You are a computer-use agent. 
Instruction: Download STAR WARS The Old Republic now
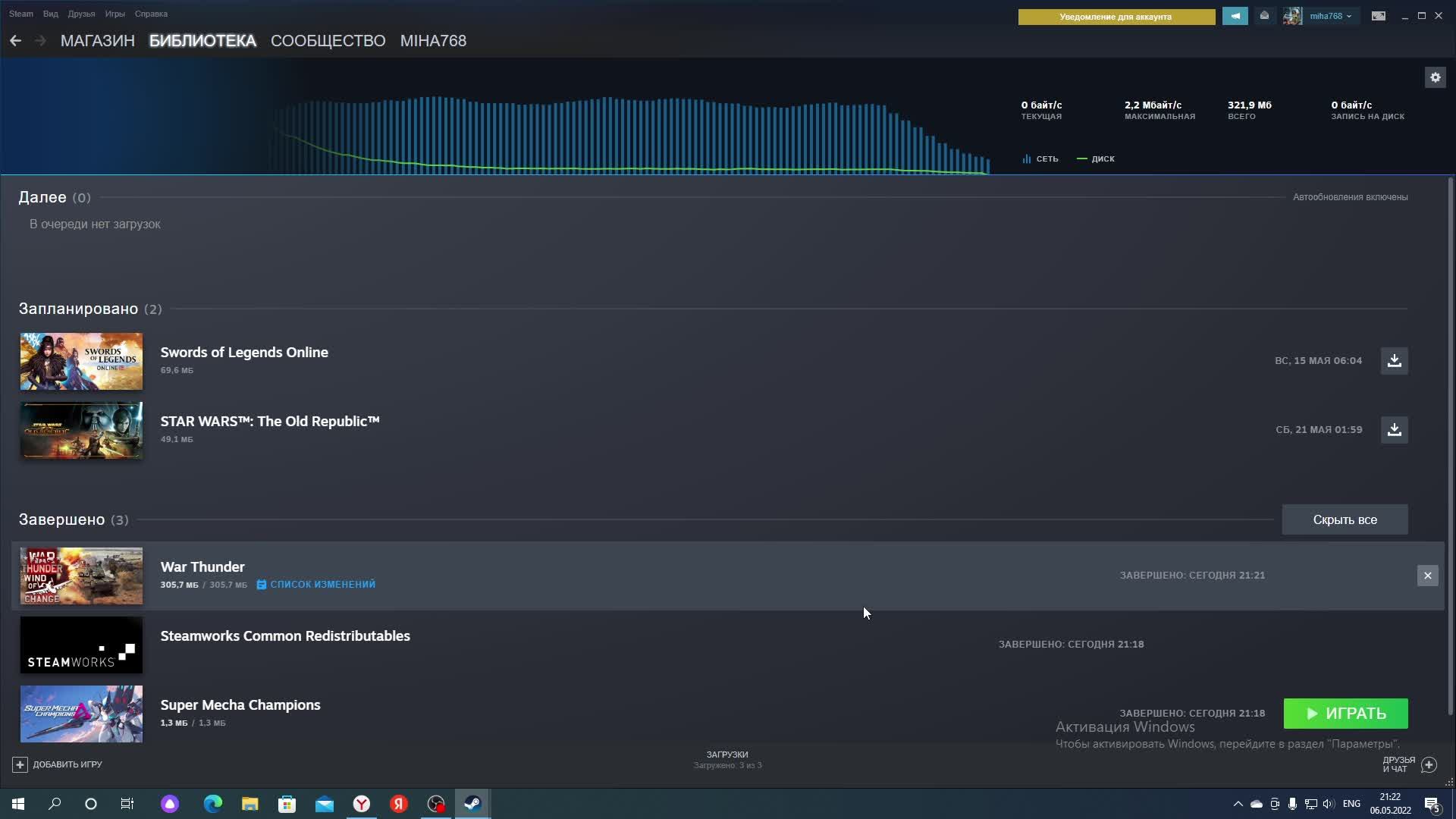[1394, 430]
